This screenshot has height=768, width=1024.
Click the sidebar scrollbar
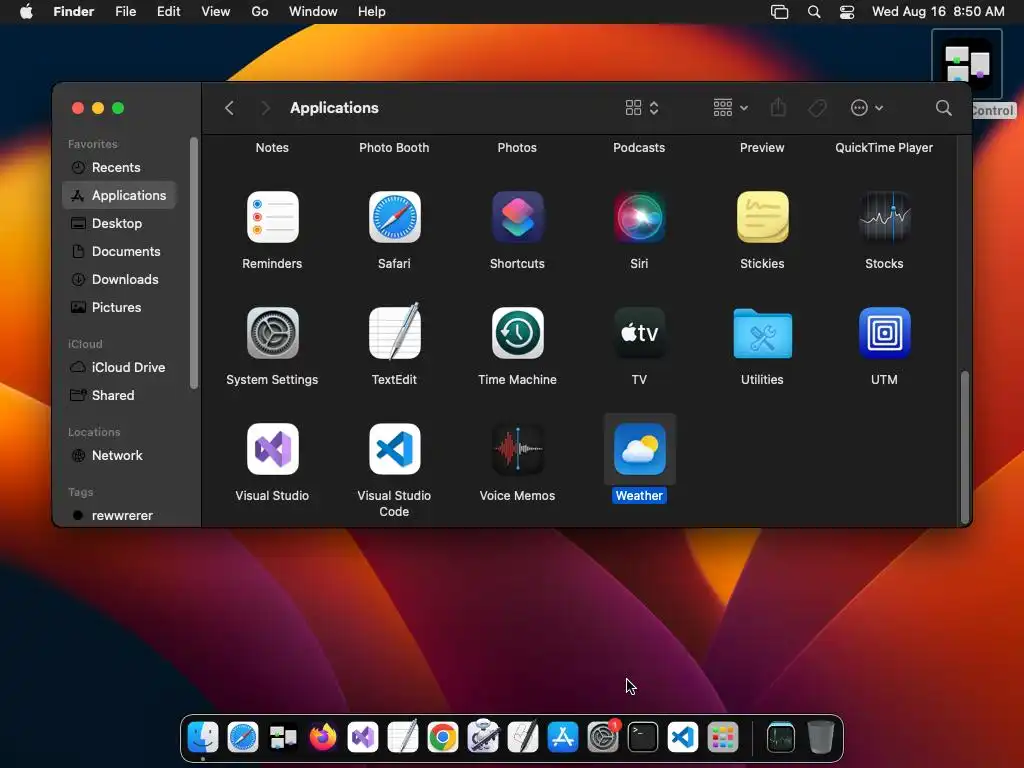click(x=193, y=263)
